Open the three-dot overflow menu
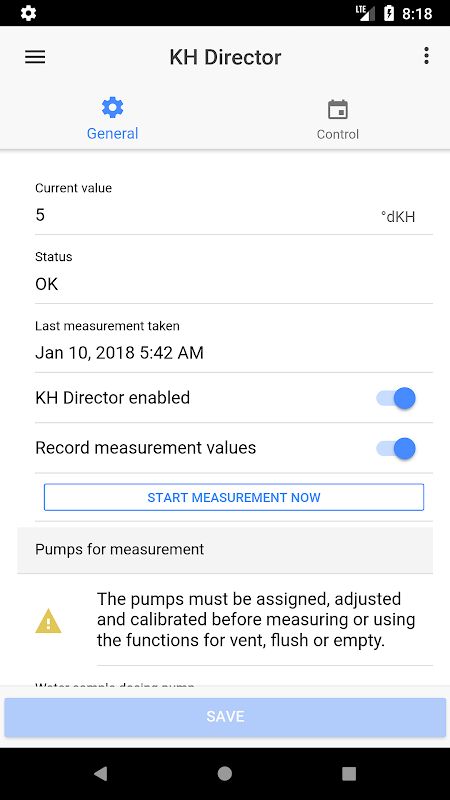 (426, 56)
